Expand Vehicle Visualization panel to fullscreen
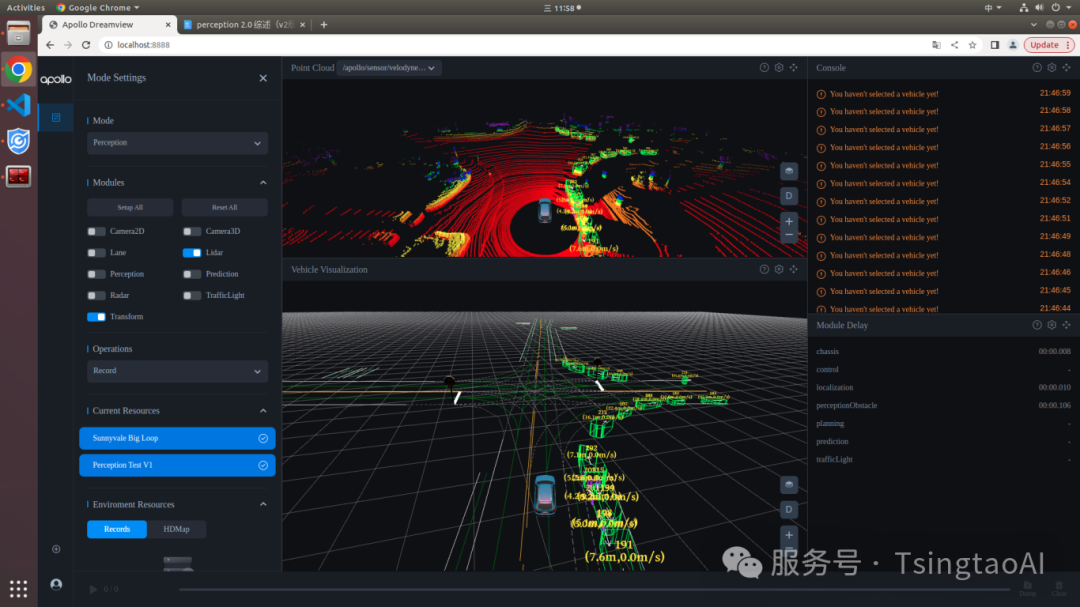1080x607 pixels. (x=793, y=269)
